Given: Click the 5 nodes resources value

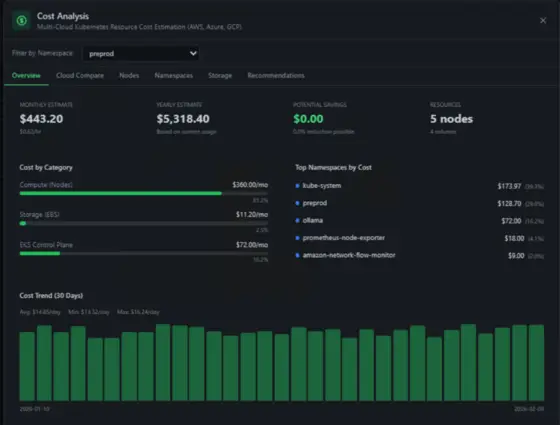Looking at the screenshot, I should 451,119.
